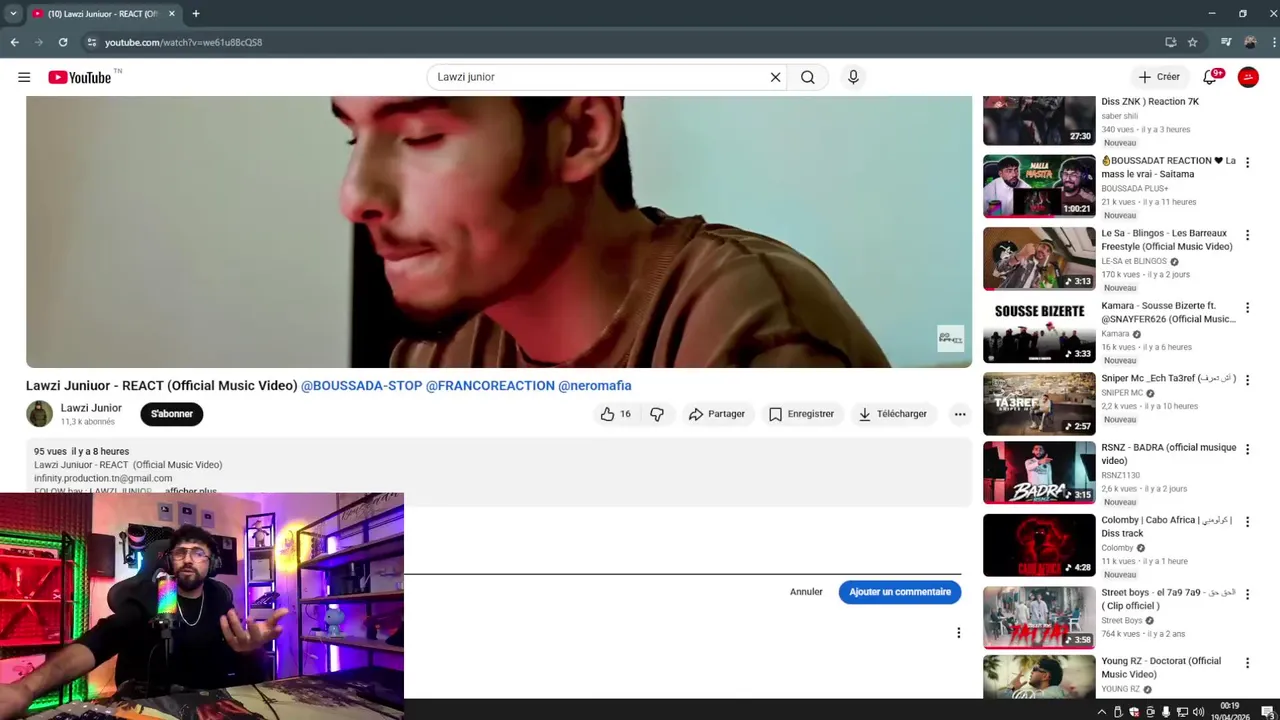The image size is (1280, 720).
Task: Open tab search dropdown arrow
Action: point(13,14)
